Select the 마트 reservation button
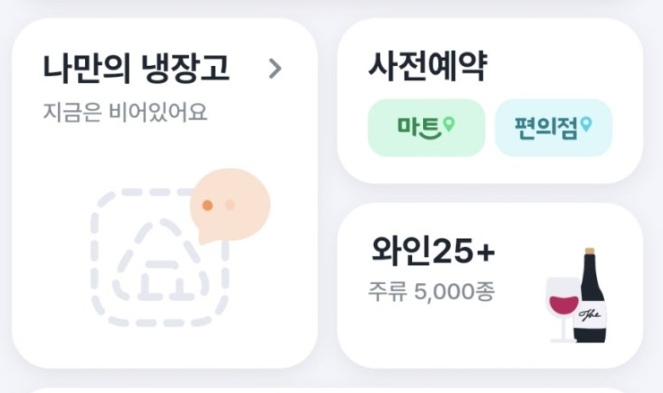The width and height of the screenshot is (663, 393). click(x=426, y=128)
